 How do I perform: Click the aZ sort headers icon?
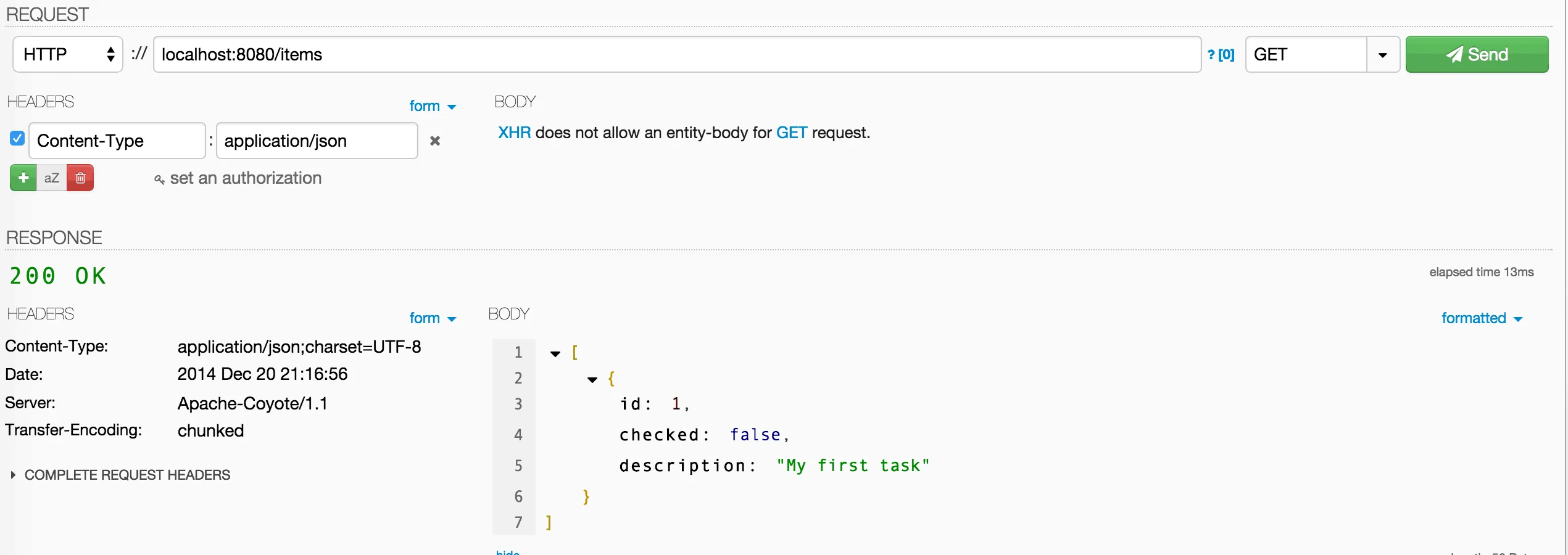[52, 178]
